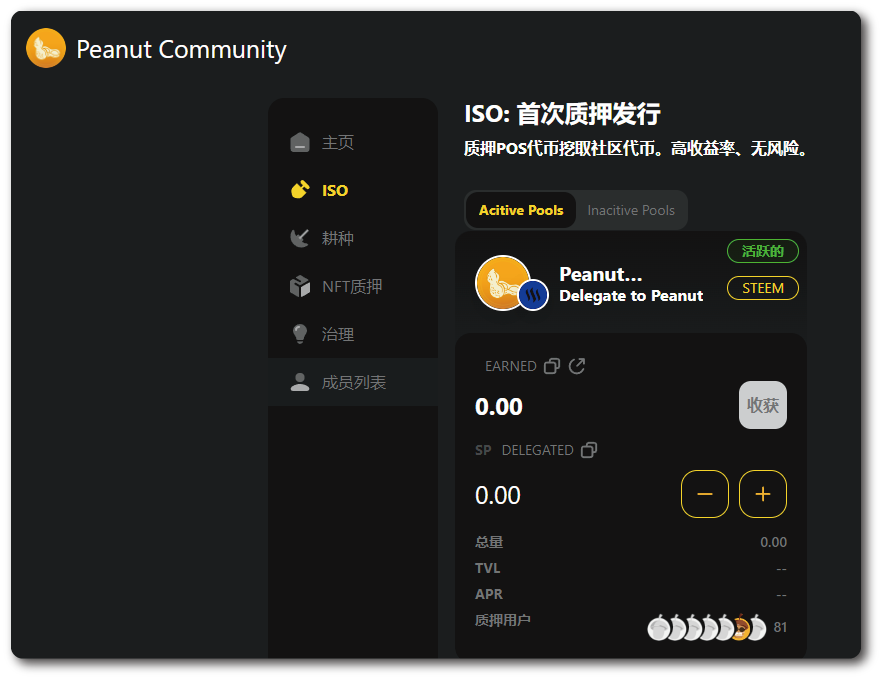This screenshot has width=882, height=679.
Task: Click the SP DELEGATED label text
Action: click(x=524, y=450)
